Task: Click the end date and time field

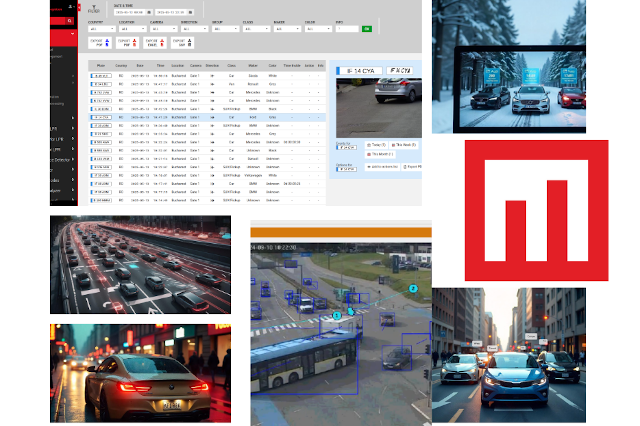Action: pos(171,12)
